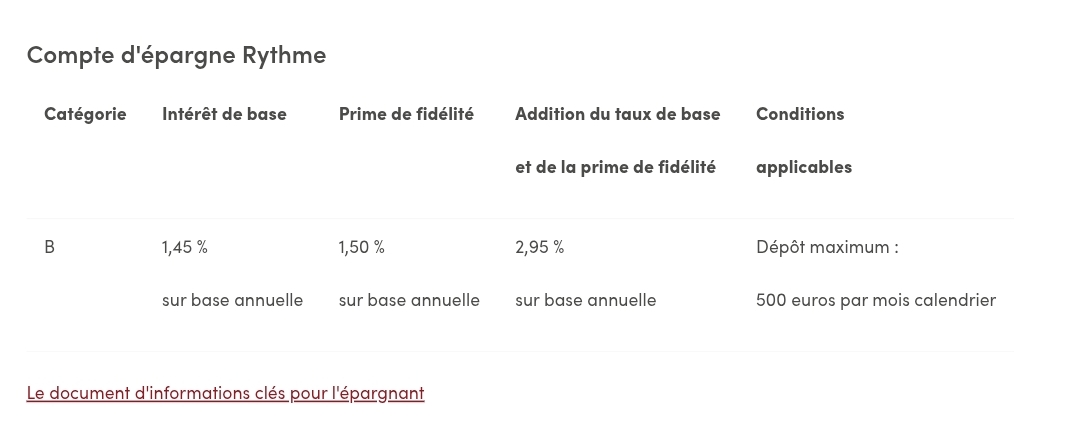Click the word Rythme in the title

click(284, 54)
